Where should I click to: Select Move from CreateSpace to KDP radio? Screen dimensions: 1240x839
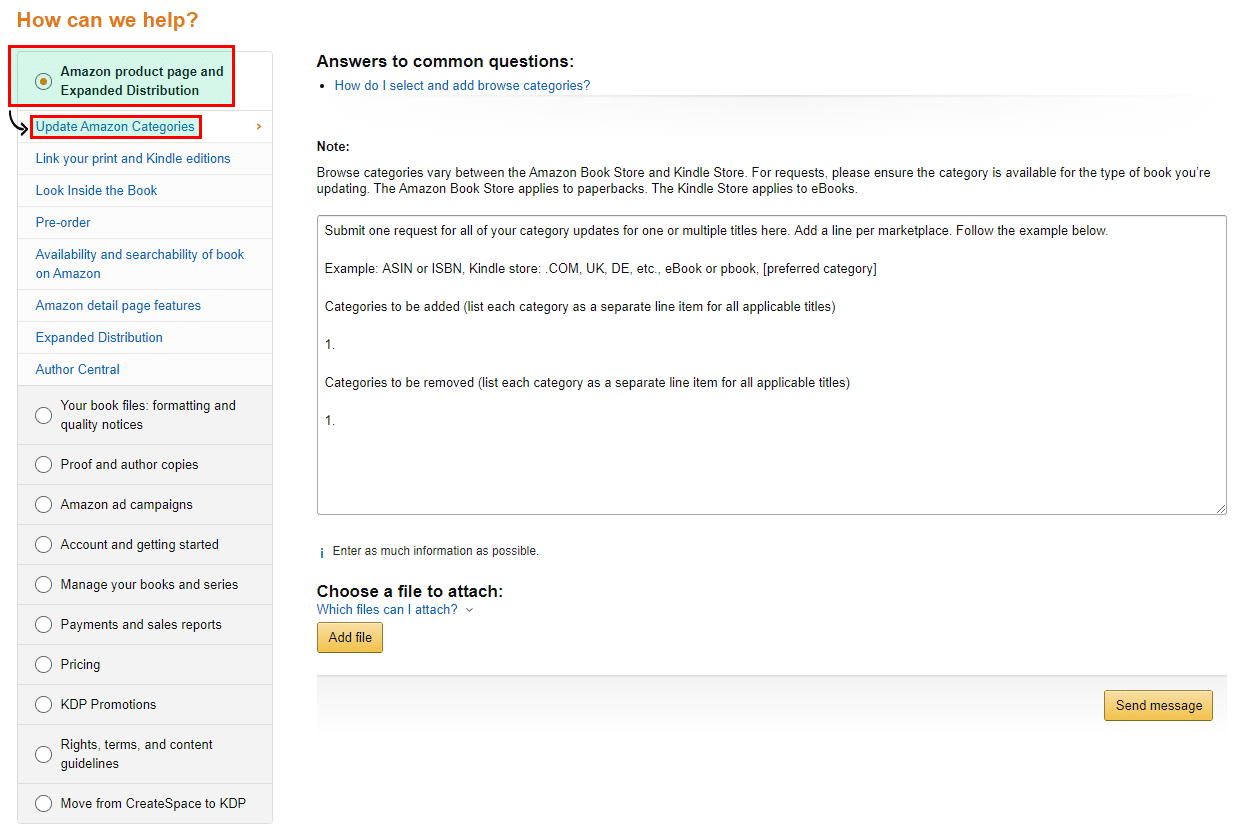[44, 804]
